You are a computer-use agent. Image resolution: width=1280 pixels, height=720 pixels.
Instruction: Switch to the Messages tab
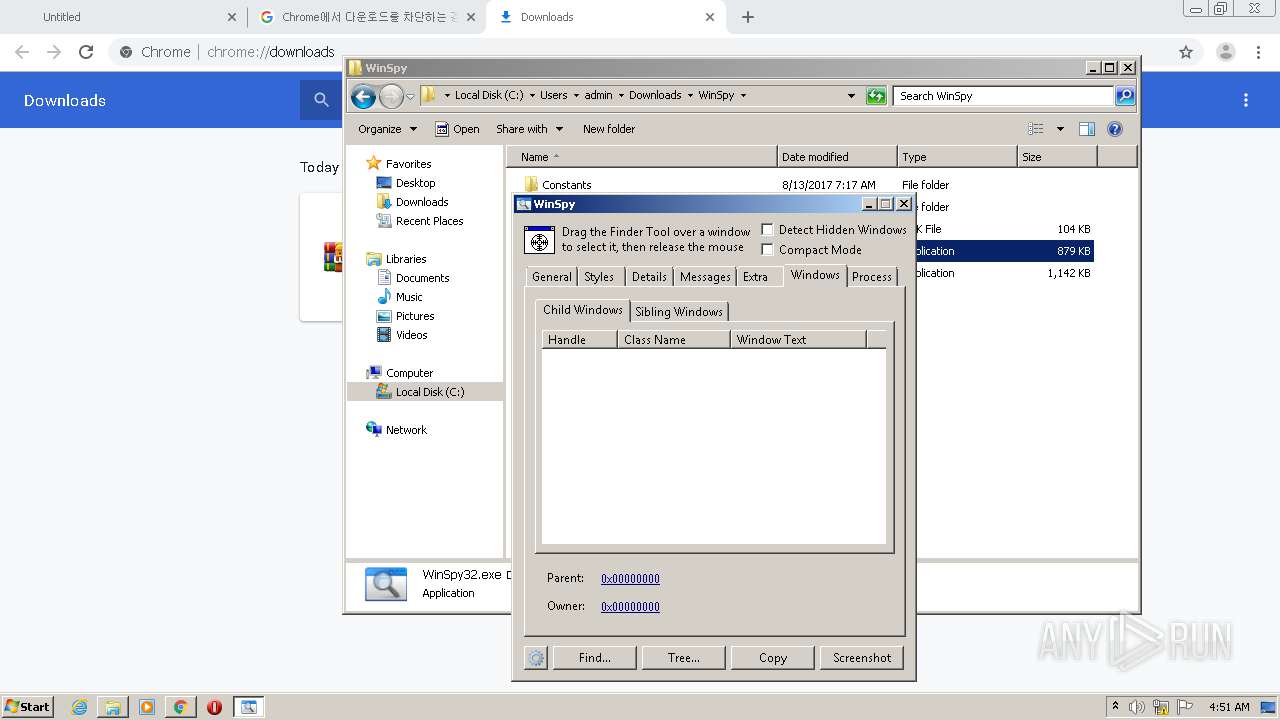click(705, 277)
